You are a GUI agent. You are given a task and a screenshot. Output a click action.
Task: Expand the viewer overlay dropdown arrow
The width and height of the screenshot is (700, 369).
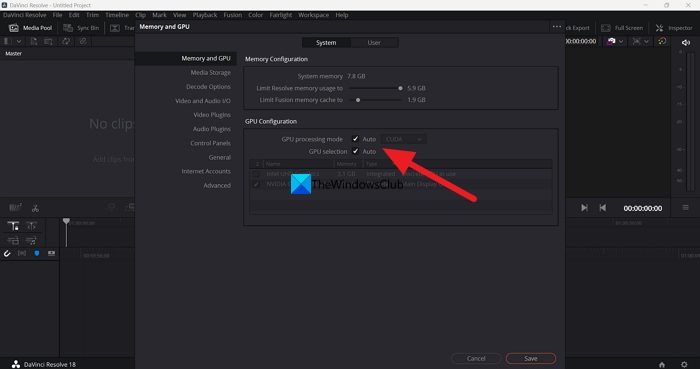point(621,41)
